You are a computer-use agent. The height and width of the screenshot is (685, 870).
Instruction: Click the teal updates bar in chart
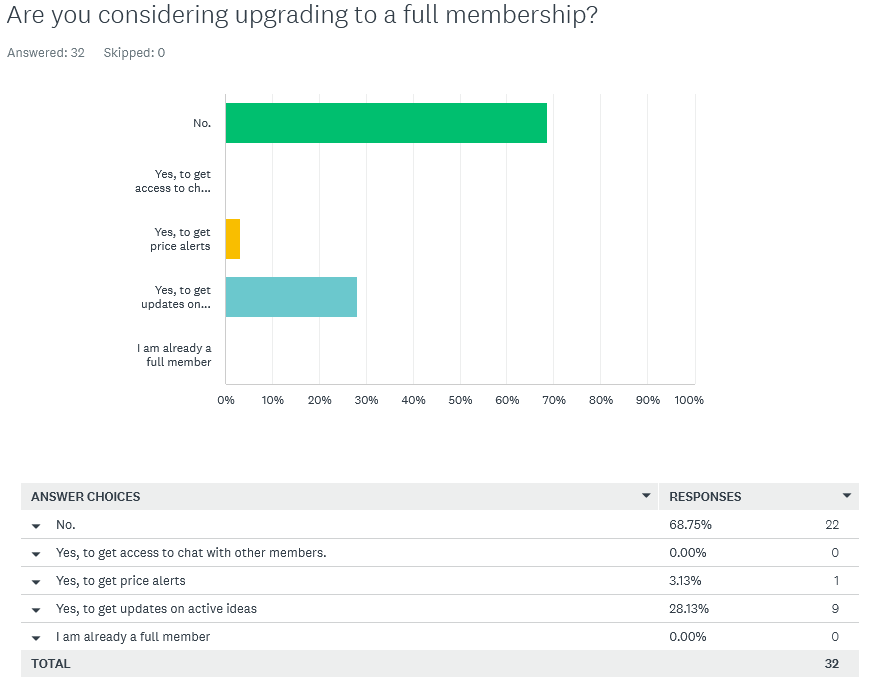coord(291,297)
